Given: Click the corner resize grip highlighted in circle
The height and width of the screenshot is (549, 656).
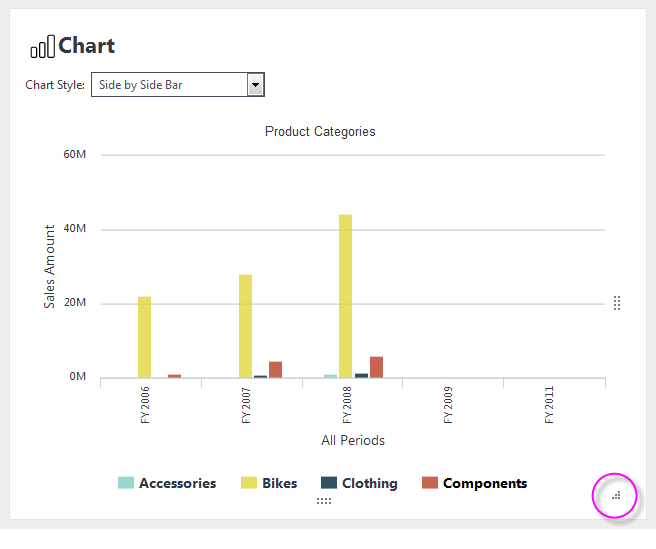Looking at the screenshot, I should [616, 496].
